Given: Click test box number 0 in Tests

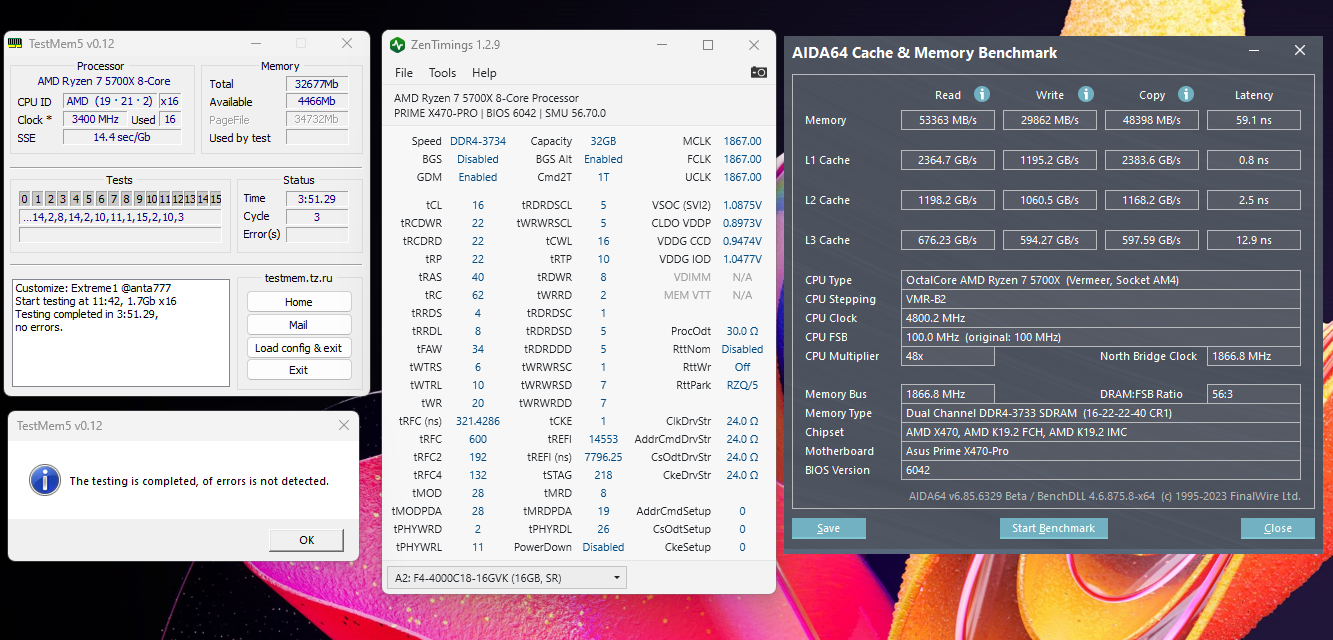Looking at the screenshot, I should [25, 199].
